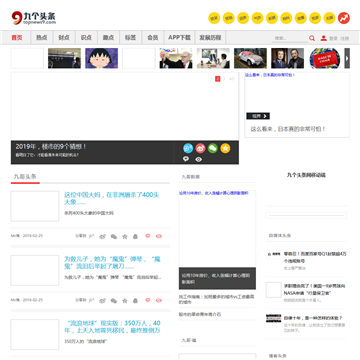This screenshot has height=360, width=360.
Task: Click the 注册 register link
Action: (x=344, y=39)
